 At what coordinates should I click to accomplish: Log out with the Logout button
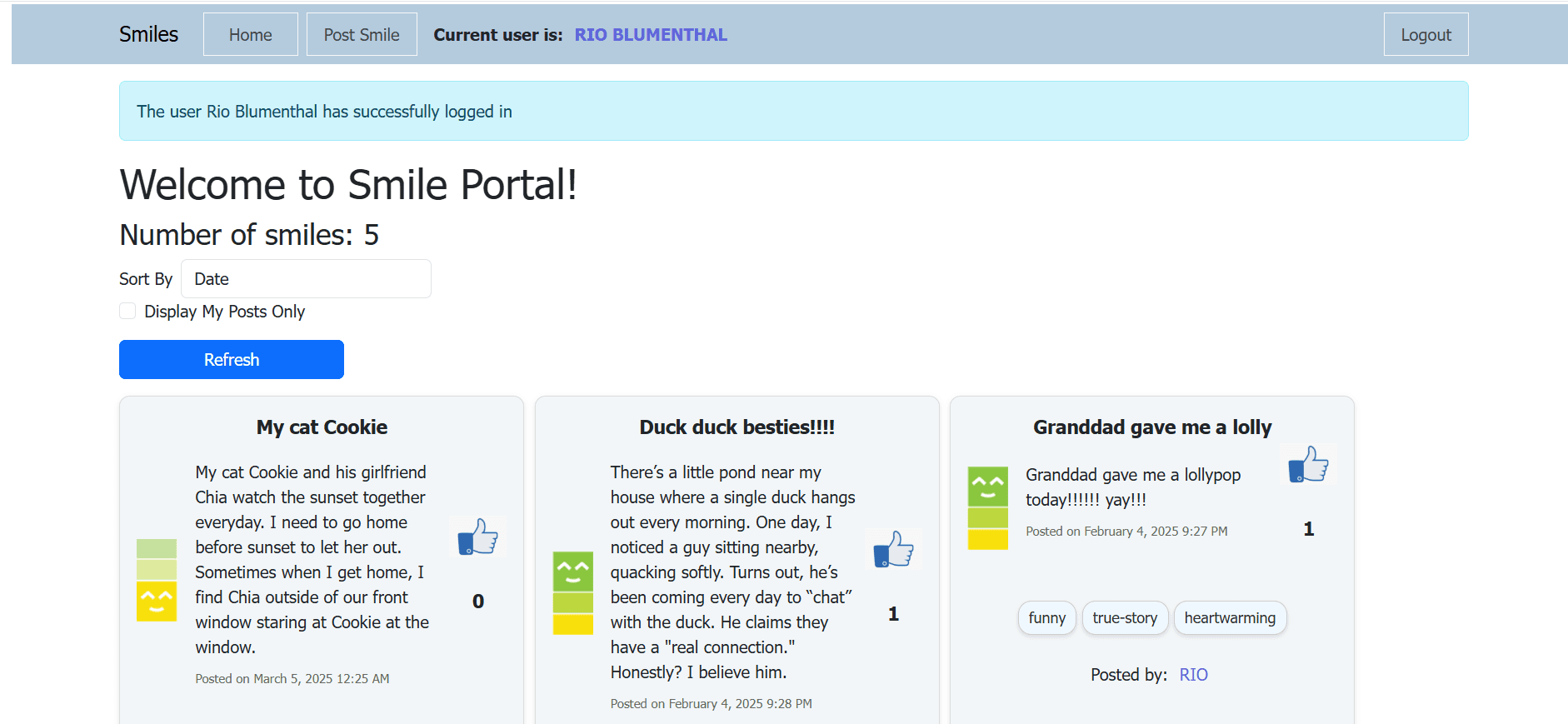click(x=1426, y=34)
